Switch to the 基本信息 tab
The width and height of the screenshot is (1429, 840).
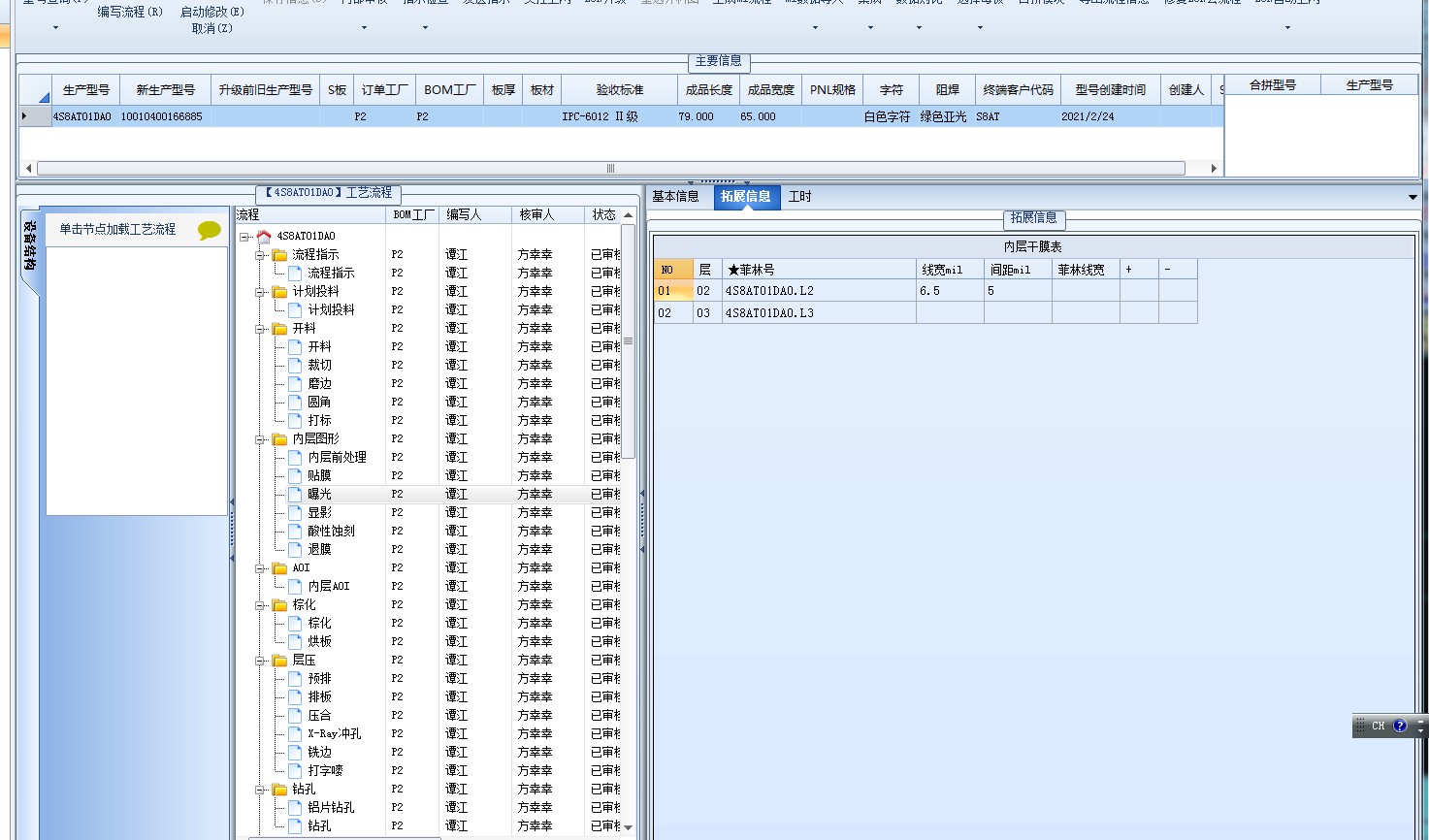(x=675, y=197)
